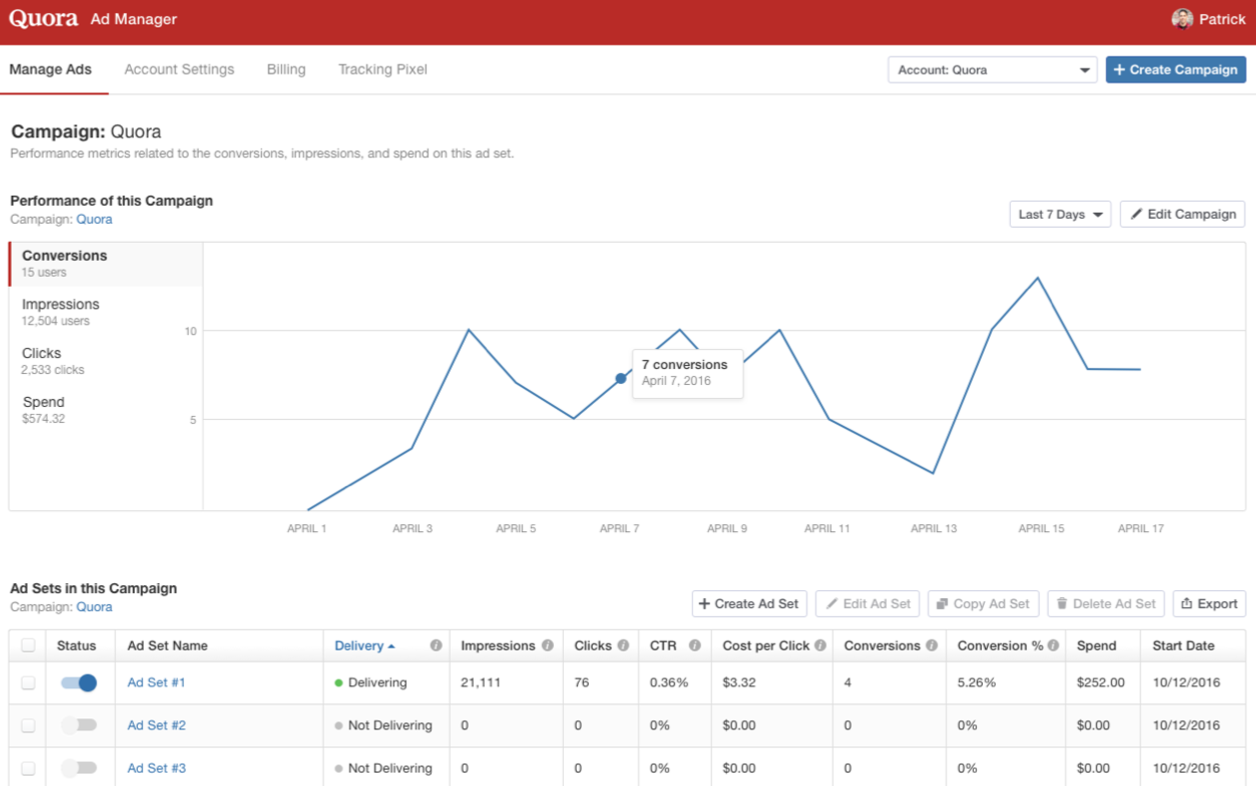1256x786 pixels.
Task: Click the Copy Ad Set button
Action: pos(983,604)
